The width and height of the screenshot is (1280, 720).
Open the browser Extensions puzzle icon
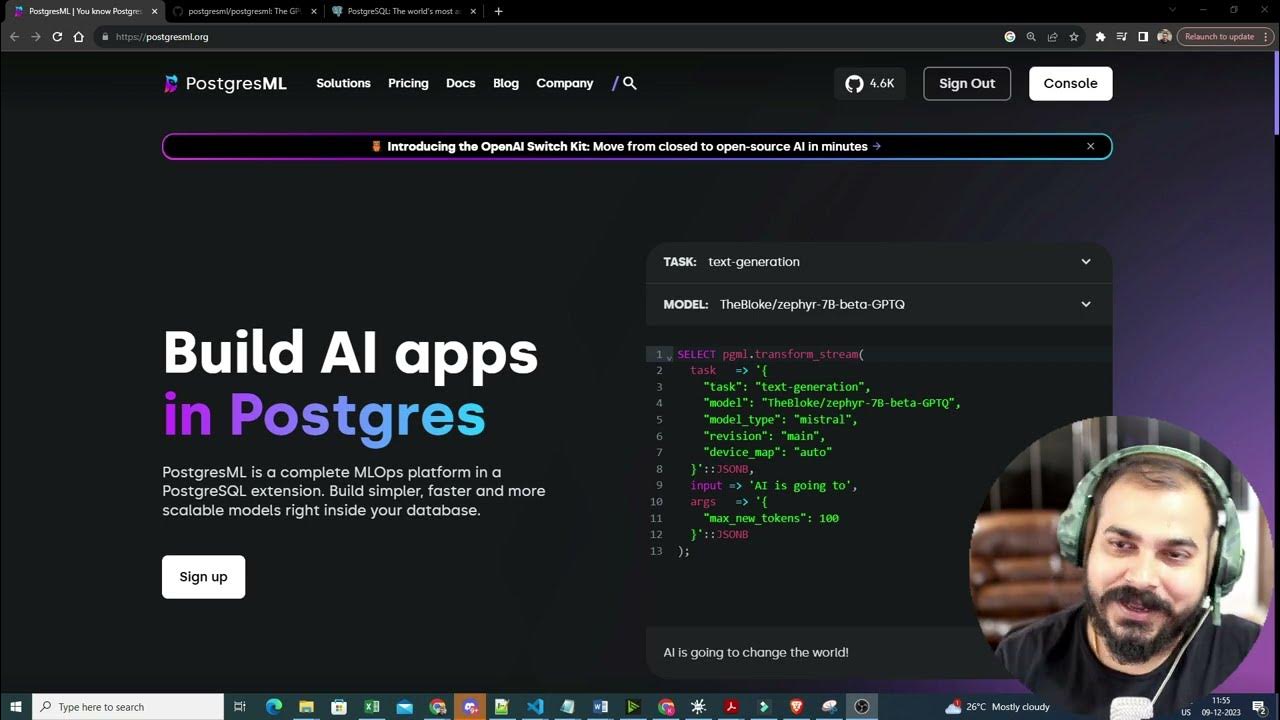[1100, 37]
